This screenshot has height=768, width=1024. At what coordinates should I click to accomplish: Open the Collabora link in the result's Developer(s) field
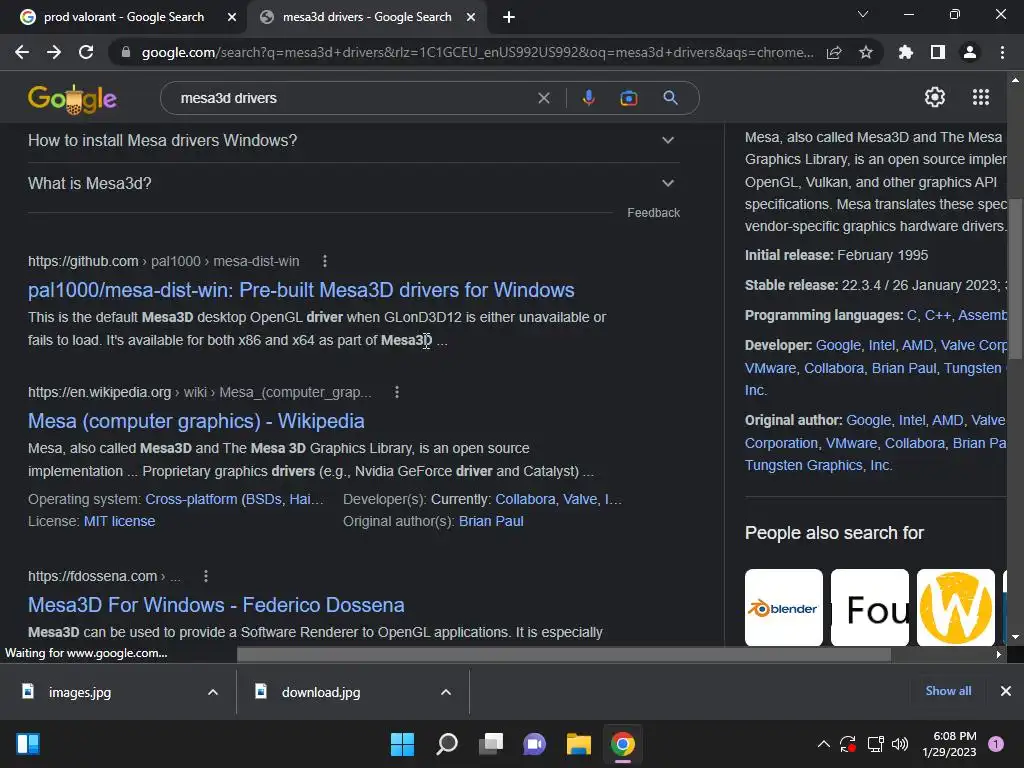pyautogui.click(x=525, y=499)
